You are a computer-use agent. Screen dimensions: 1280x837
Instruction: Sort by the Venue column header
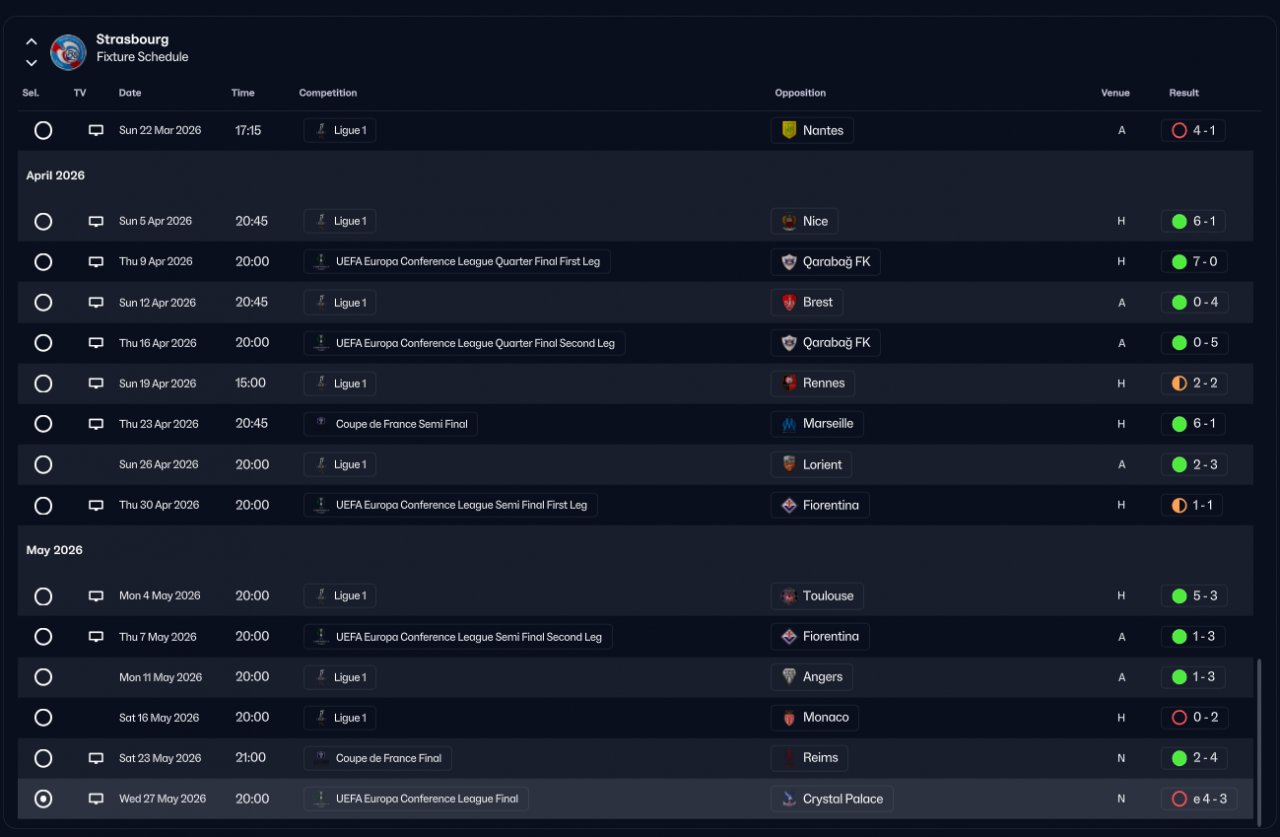pyautogui.click(x=1115, y=93)
